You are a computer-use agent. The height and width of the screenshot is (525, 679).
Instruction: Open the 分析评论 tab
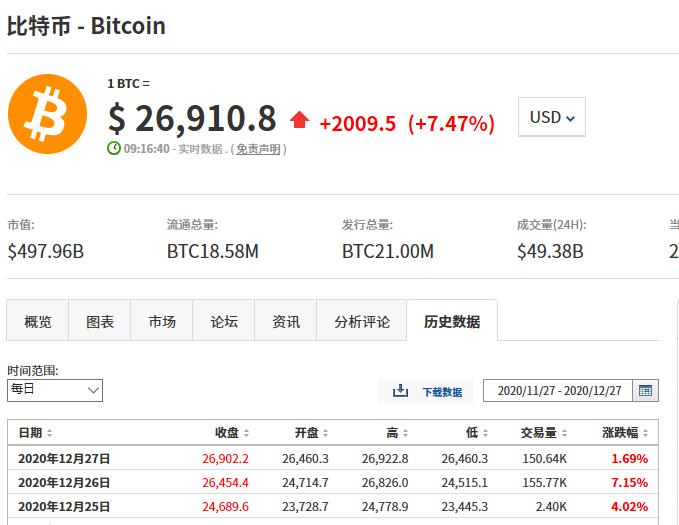(362, 322)
